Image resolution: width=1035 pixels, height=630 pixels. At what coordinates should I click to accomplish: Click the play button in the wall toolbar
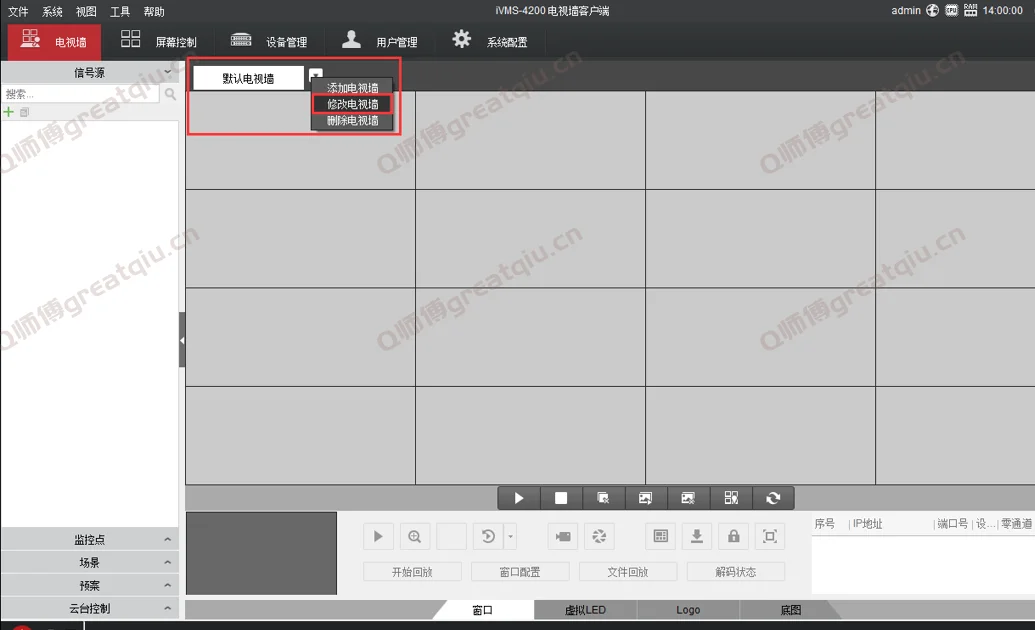point(519,498)
